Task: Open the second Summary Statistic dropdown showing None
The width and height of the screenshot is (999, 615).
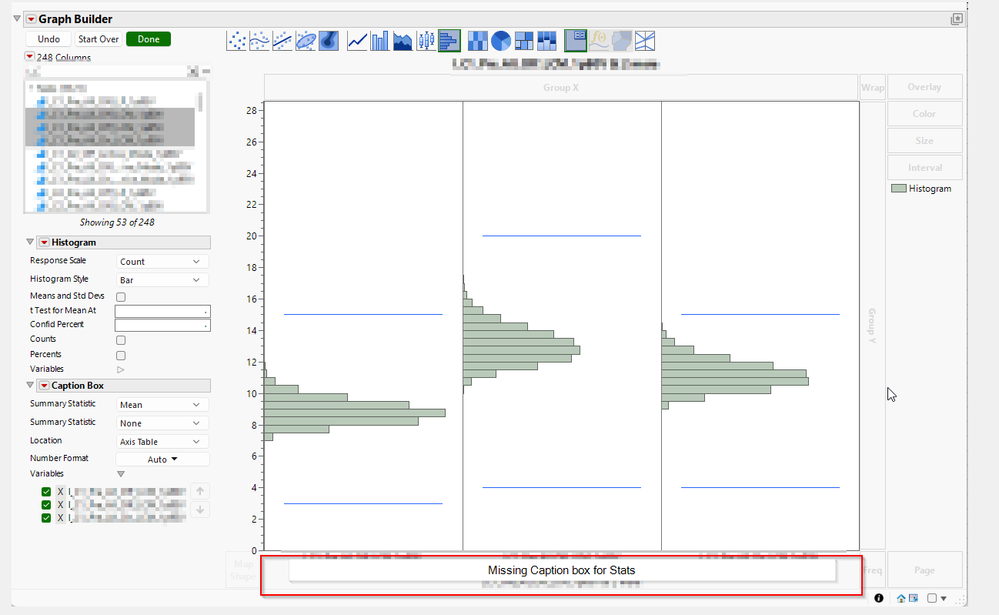Action: pyautogui.click(x=162, y=423)
